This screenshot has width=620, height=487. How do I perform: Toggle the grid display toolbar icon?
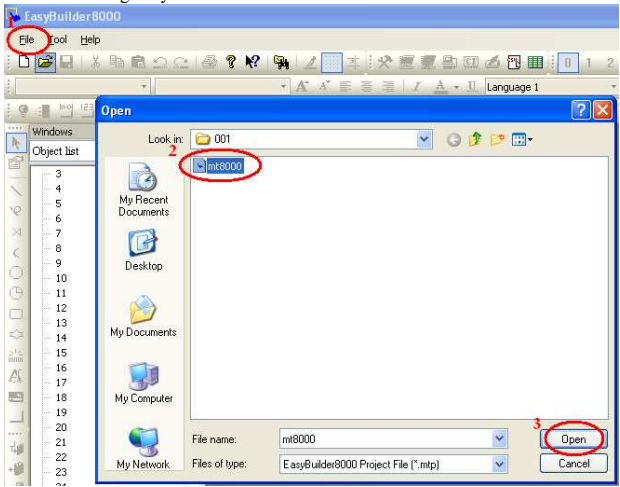coord(331,62)
